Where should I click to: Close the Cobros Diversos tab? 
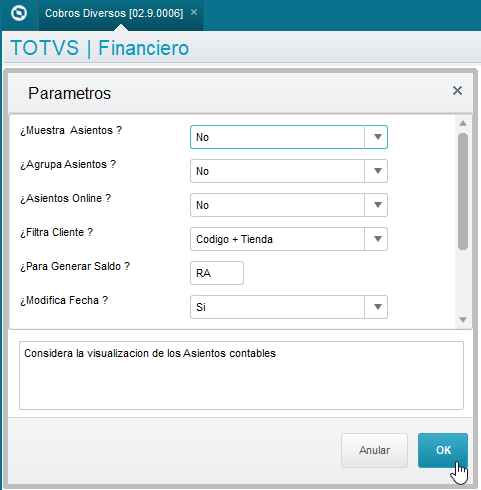[x=194, y=13]
